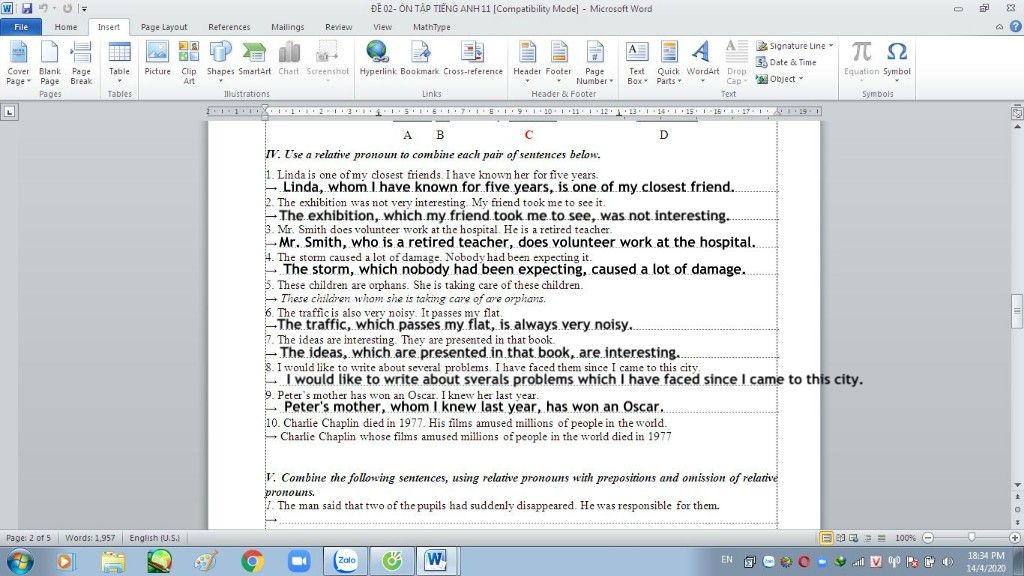Viewport: 1024px width, 576px height.
Task: Open the Shapes gallery
Action: click(x=220, y=63)
